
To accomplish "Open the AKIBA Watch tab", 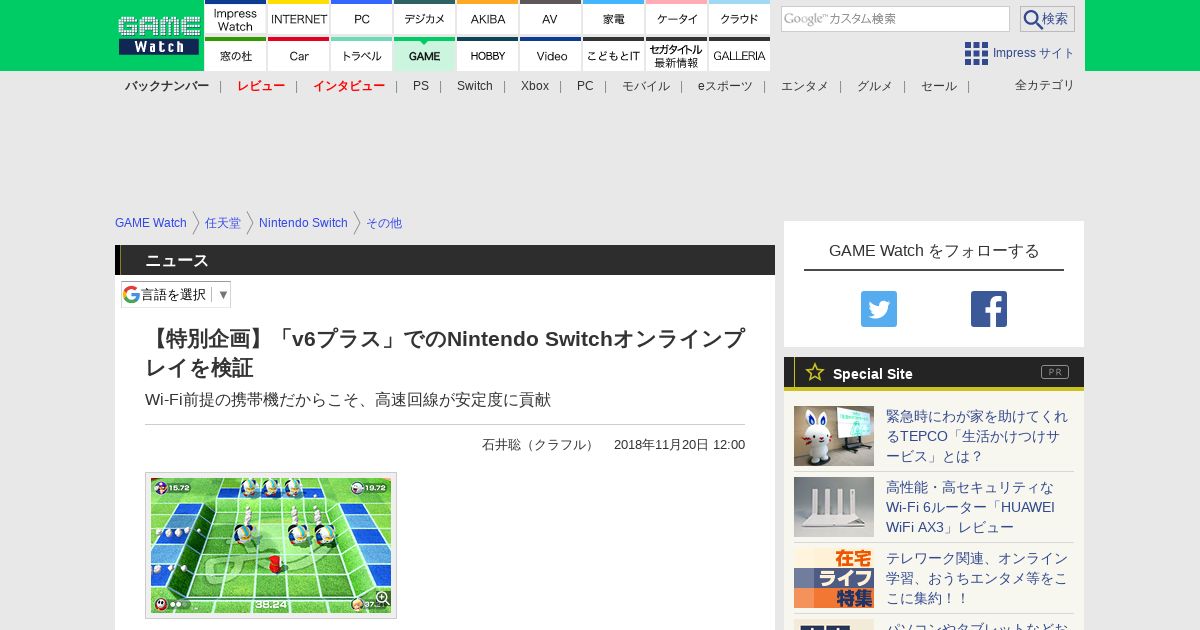I will point(487,17).
